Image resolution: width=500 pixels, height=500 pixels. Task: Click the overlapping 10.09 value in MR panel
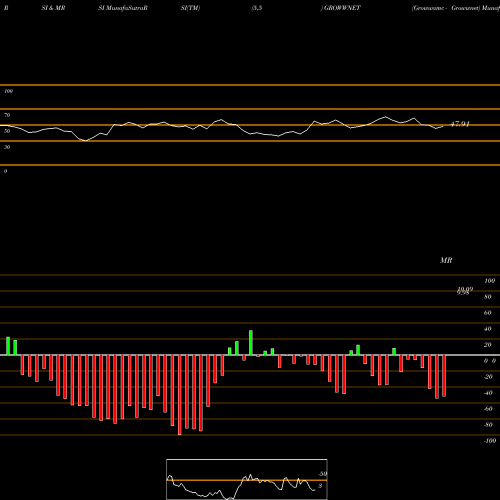pyautogui.click(x=465, y=289)
